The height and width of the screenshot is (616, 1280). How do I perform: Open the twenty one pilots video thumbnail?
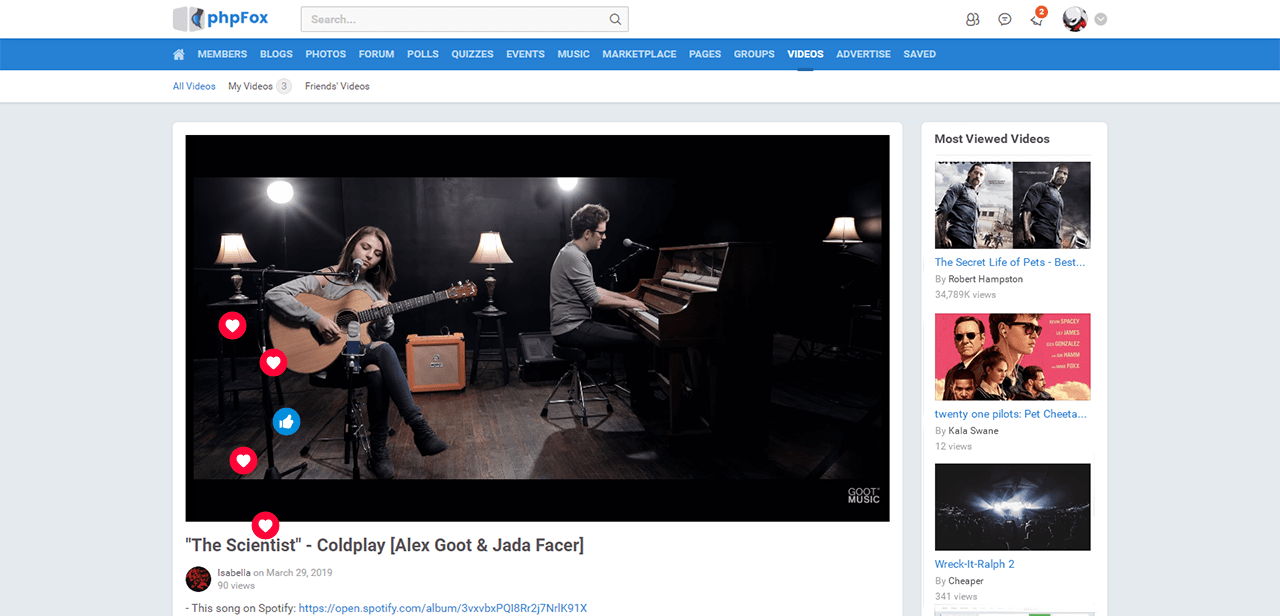point(1012,356)
